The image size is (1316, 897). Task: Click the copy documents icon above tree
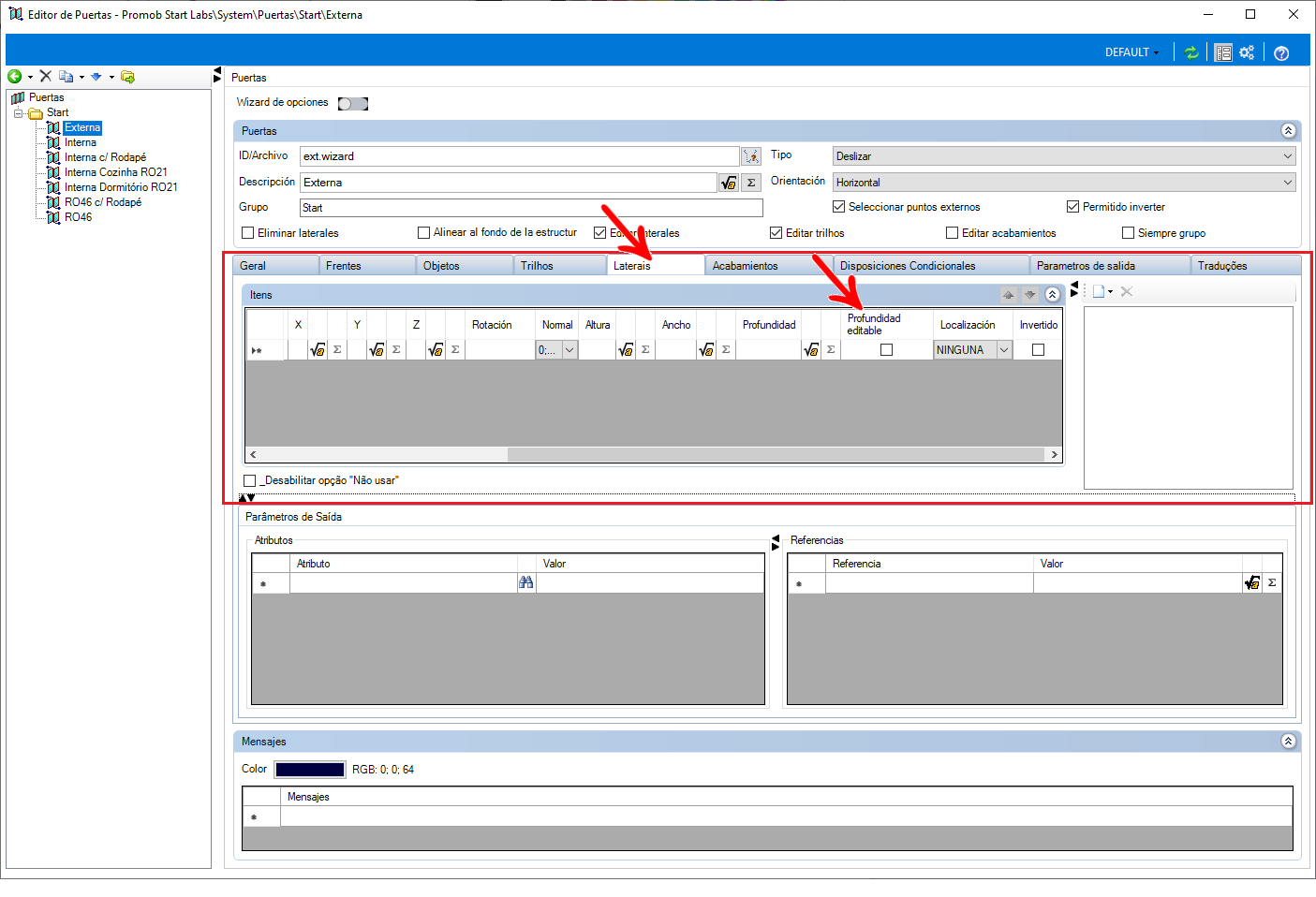[x=66, y=77]
